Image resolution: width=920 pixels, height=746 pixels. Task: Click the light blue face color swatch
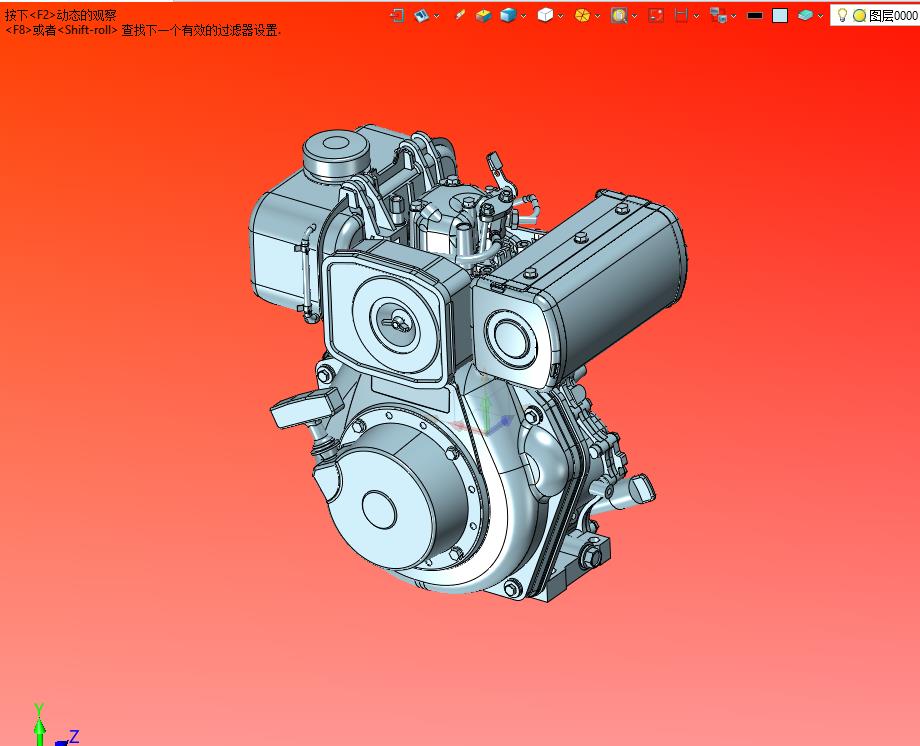(780, 16)
